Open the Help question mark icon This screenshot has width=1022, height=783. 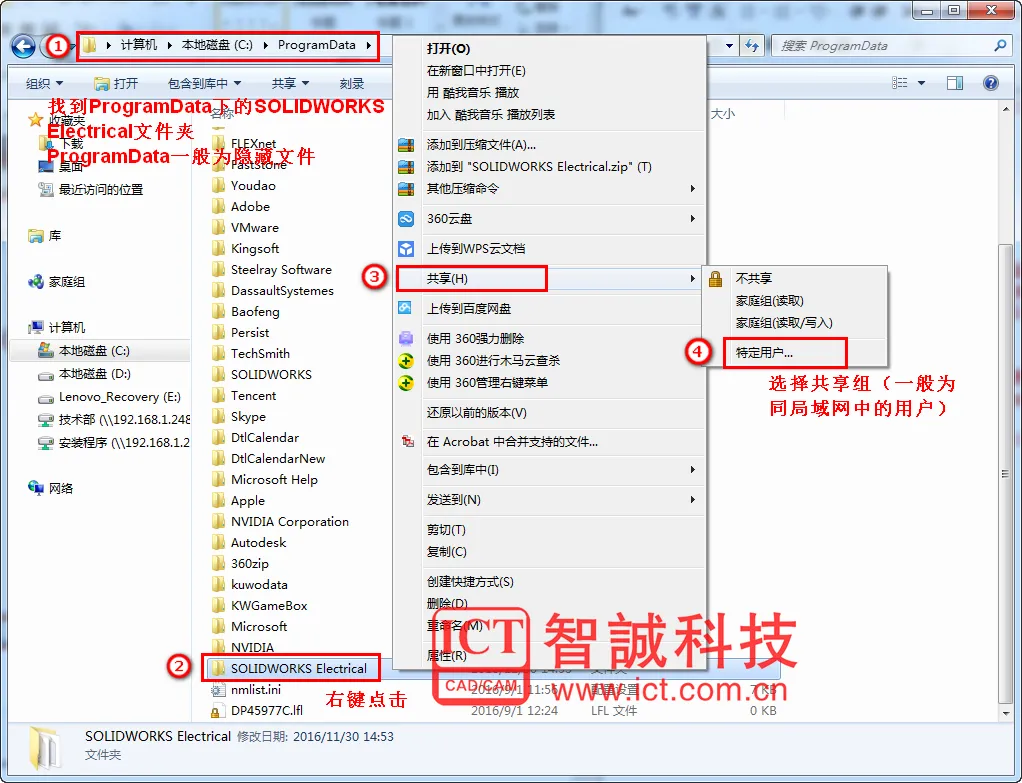coord(990,83)
